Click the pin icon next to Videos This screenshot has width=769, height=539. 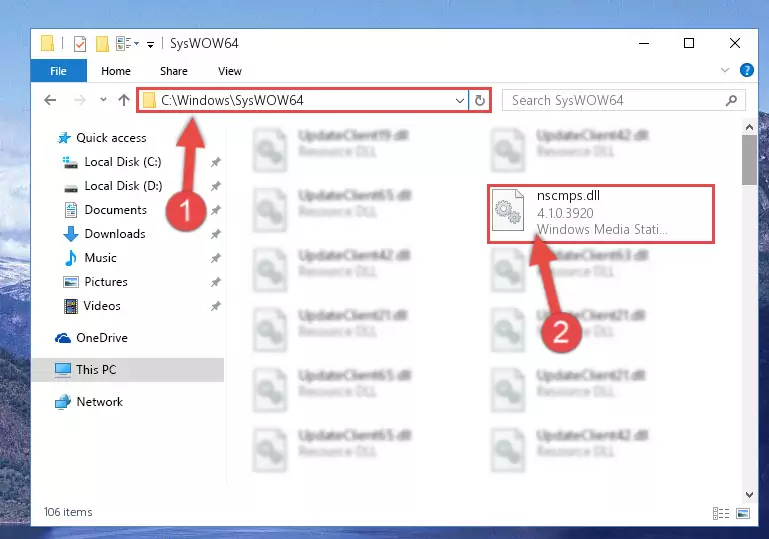coord(215,306)
